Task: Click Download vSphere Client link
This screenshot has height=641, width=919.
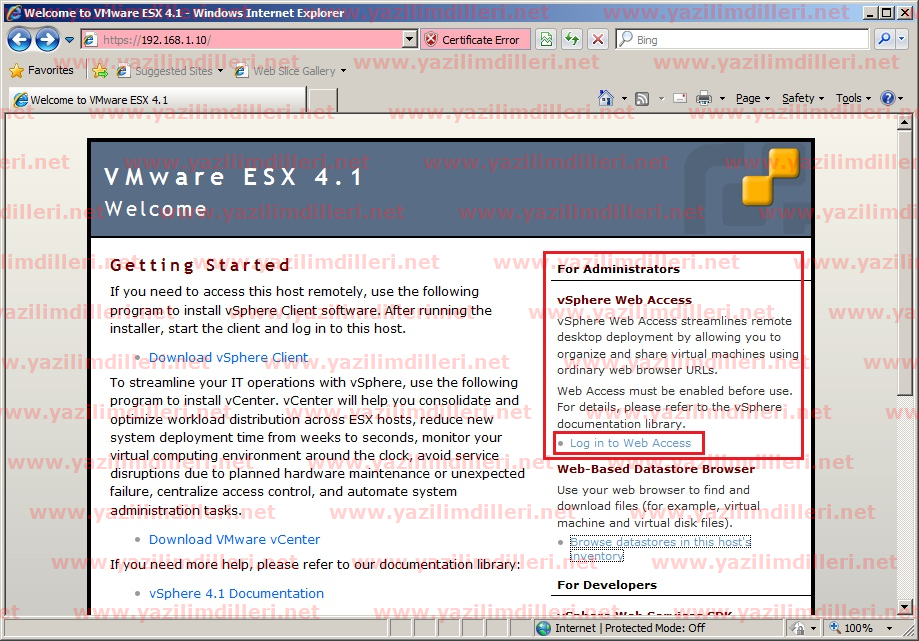Action: 228,357
